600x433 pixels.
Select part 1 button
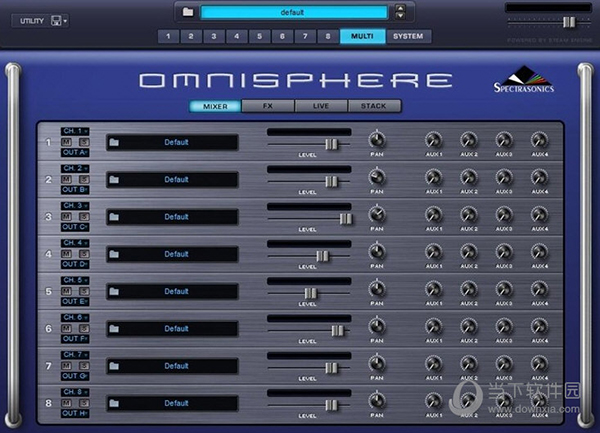(x=168, y=37)
